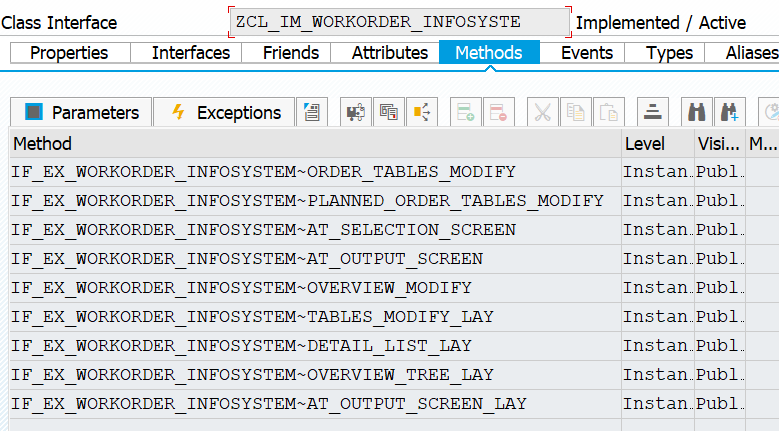
Task: Click the M... column header
Action: click(763, 144)
